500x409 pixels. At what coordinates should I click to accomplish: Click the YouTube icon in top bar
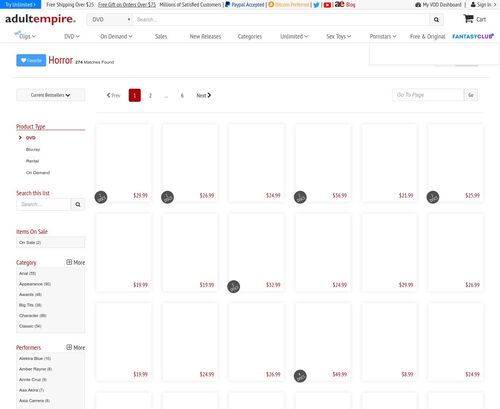(327, 5)
